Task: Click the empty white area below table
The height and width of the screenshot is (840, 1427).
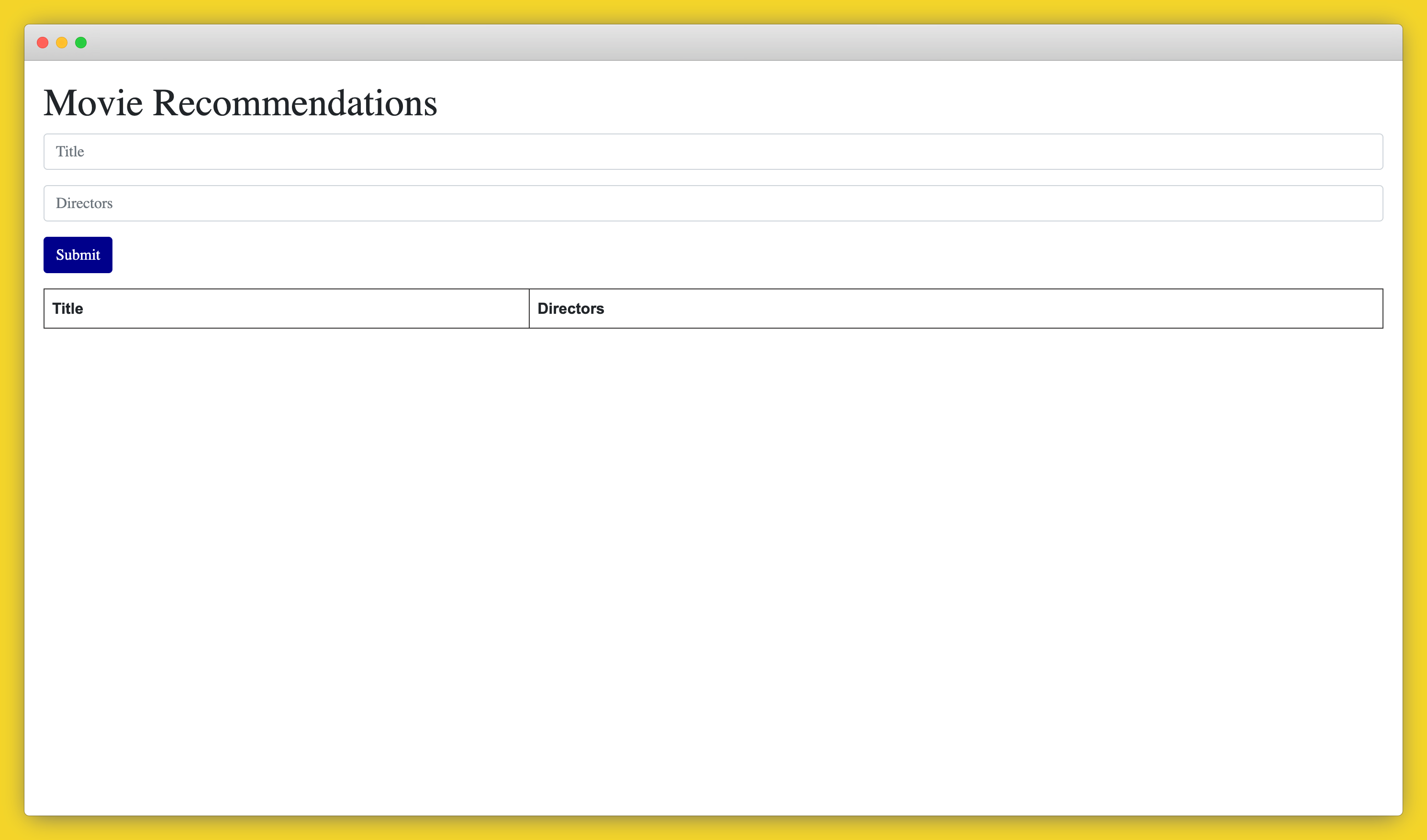Action: coord(713,566)
